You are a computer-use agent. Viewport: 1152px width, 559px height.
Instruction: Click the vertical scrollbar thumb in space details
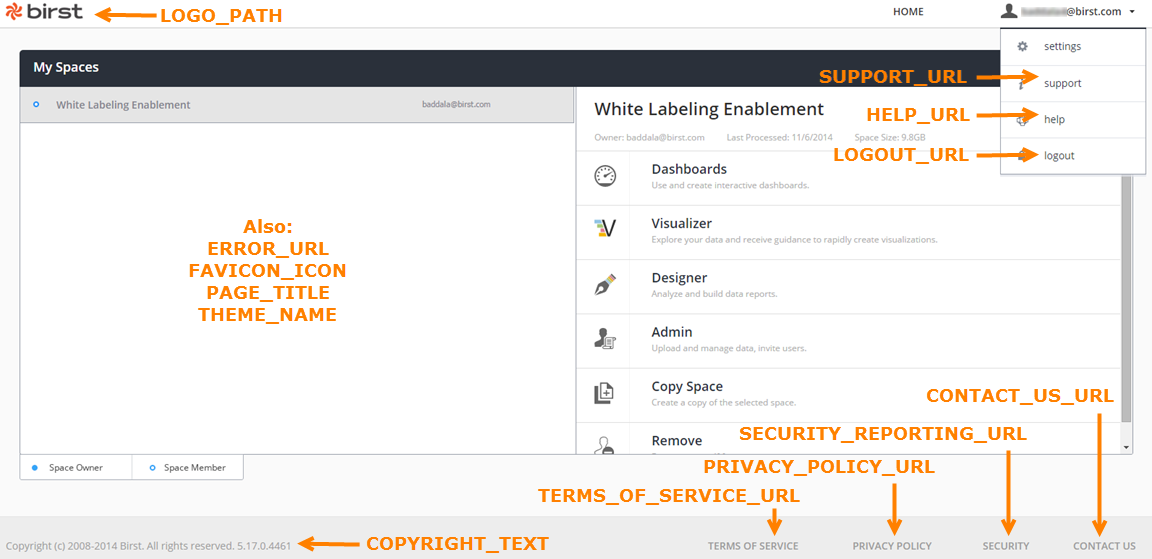tap(1127, 297)
